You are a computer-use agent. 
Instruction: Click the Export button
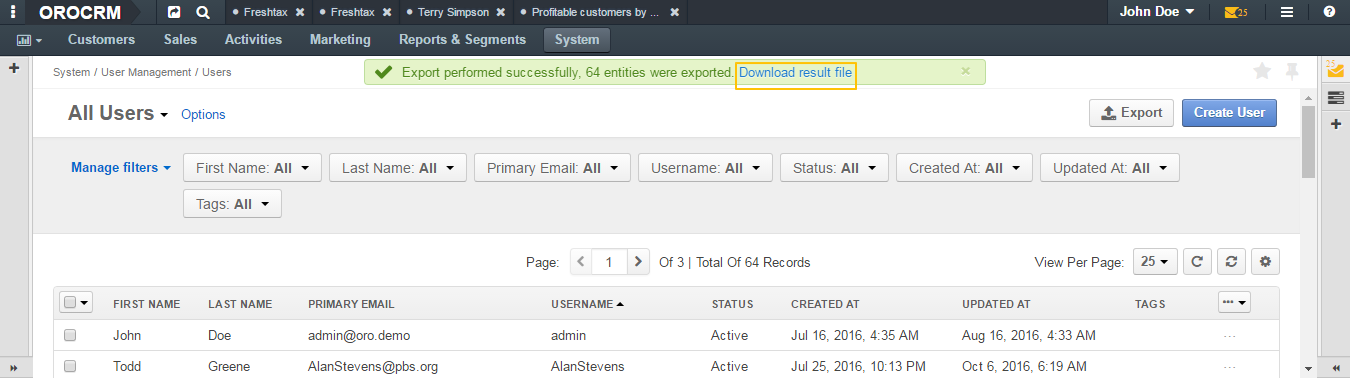pyautogui.click(x=1131, y=113)
